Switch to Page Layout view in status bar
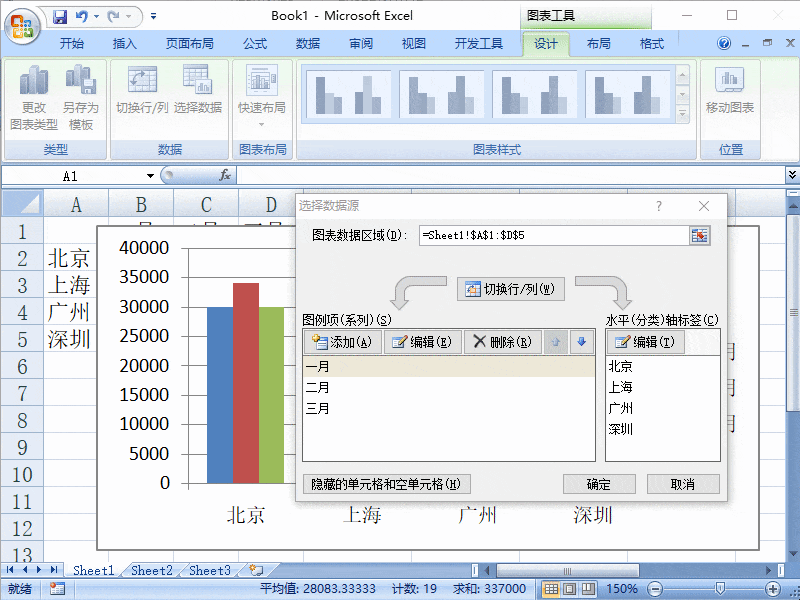Screen dimensions: 800x600 click(567, 588)
